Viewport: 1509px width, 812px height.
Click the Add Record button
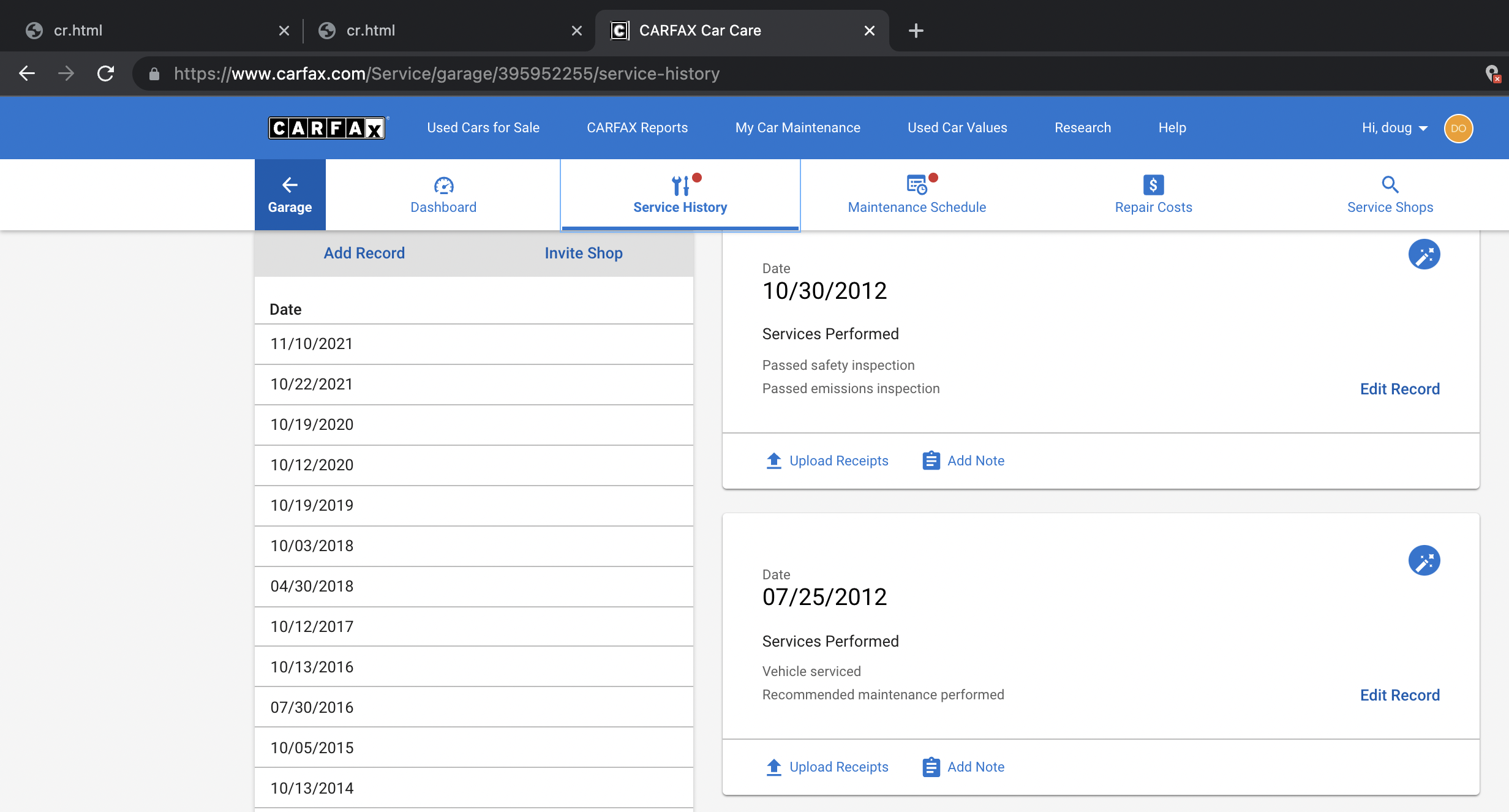pos(364,253)
